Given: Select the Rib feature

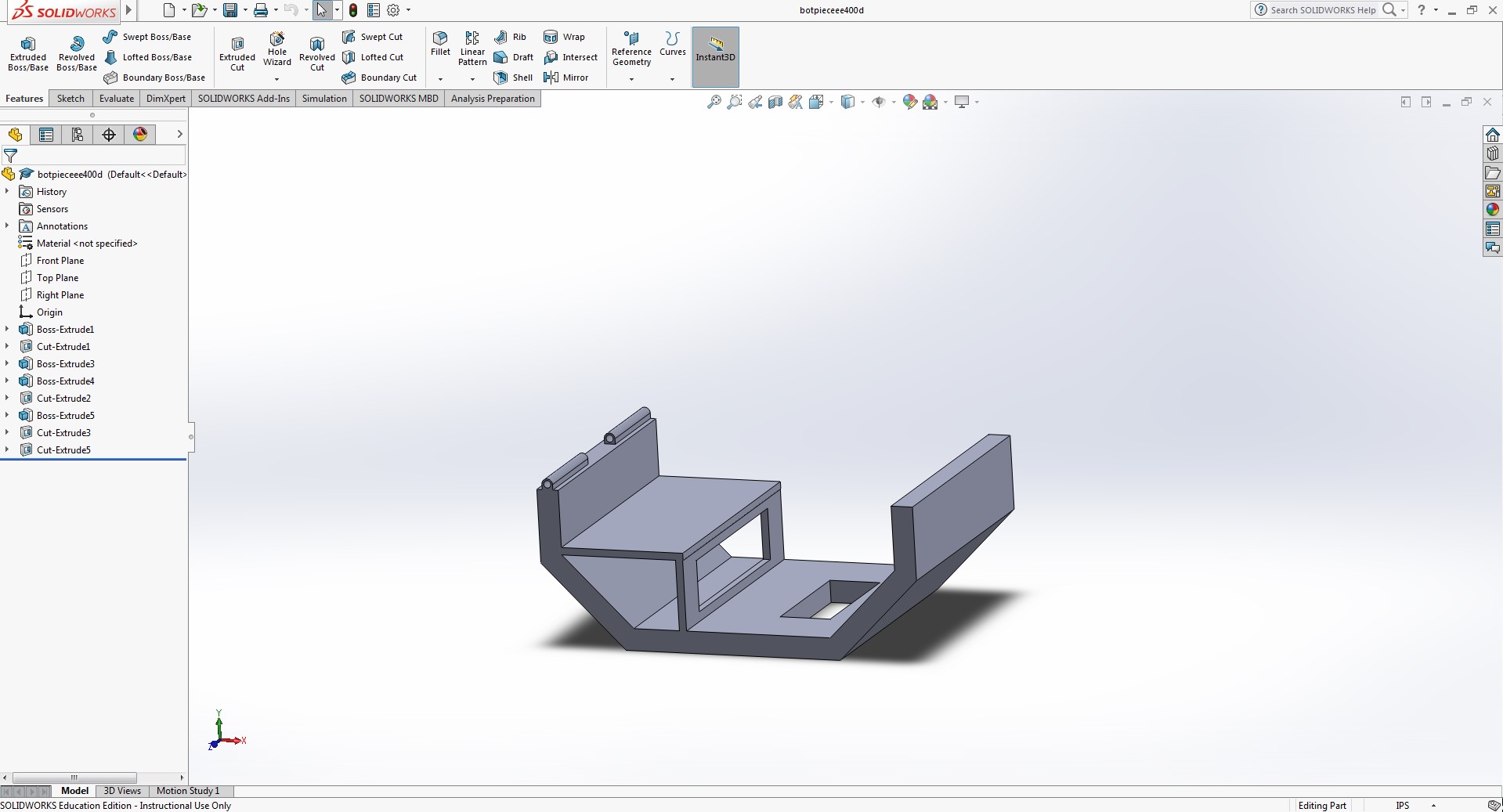Looking at the screenshot, I should (510, 37).
